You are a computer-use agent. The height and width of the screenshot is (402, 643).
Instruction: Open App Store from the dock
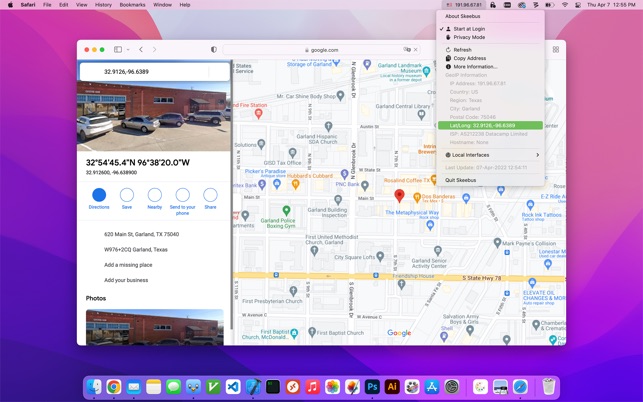click(x=432, y=387)
